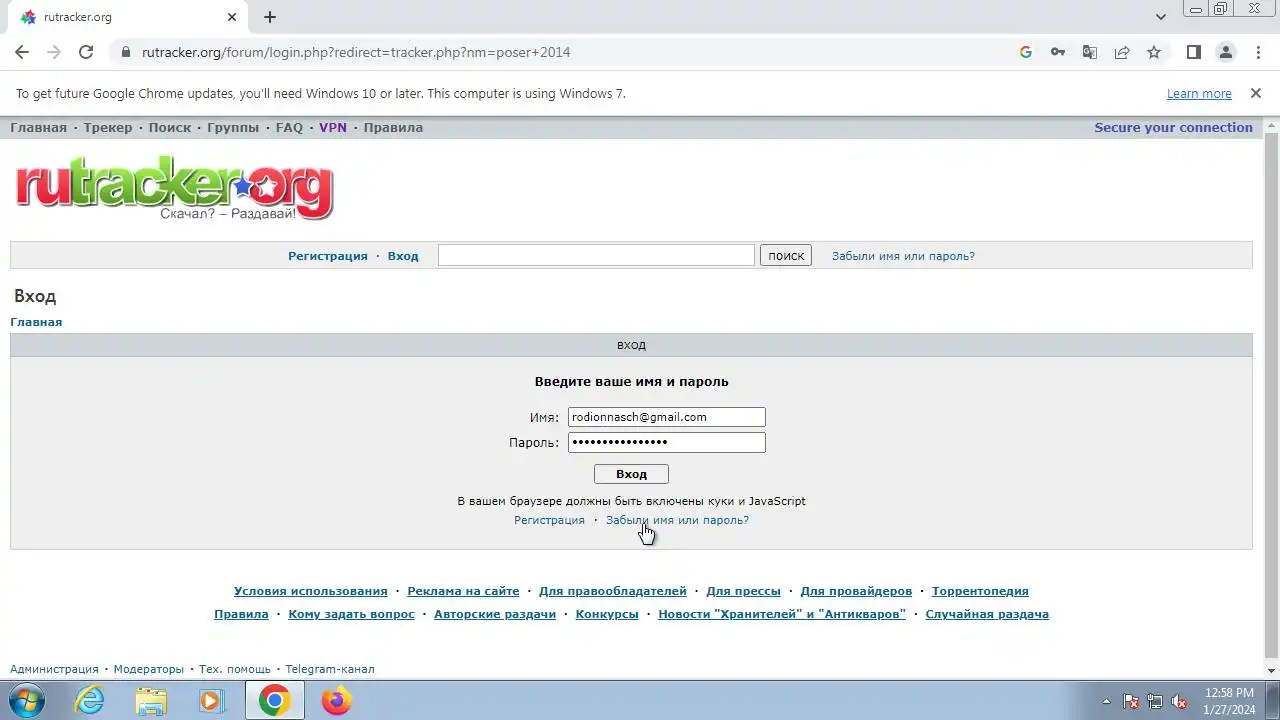The height and width of the screenshot is (720, 1280).
Task: Open VPN menu item
Action: (x=333, y=127)
